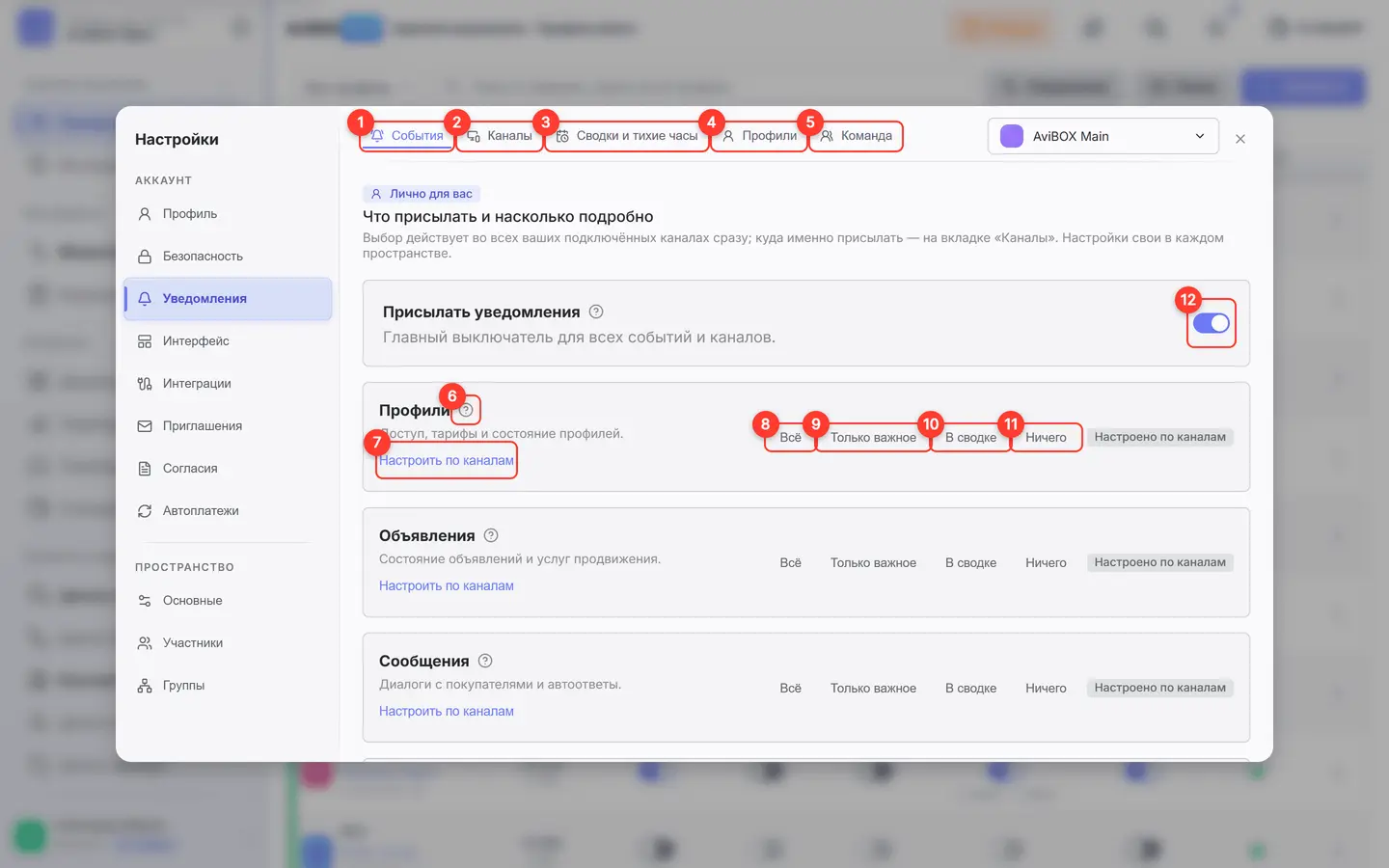
Task: Open the Команда tab
Action: (856, 136)
